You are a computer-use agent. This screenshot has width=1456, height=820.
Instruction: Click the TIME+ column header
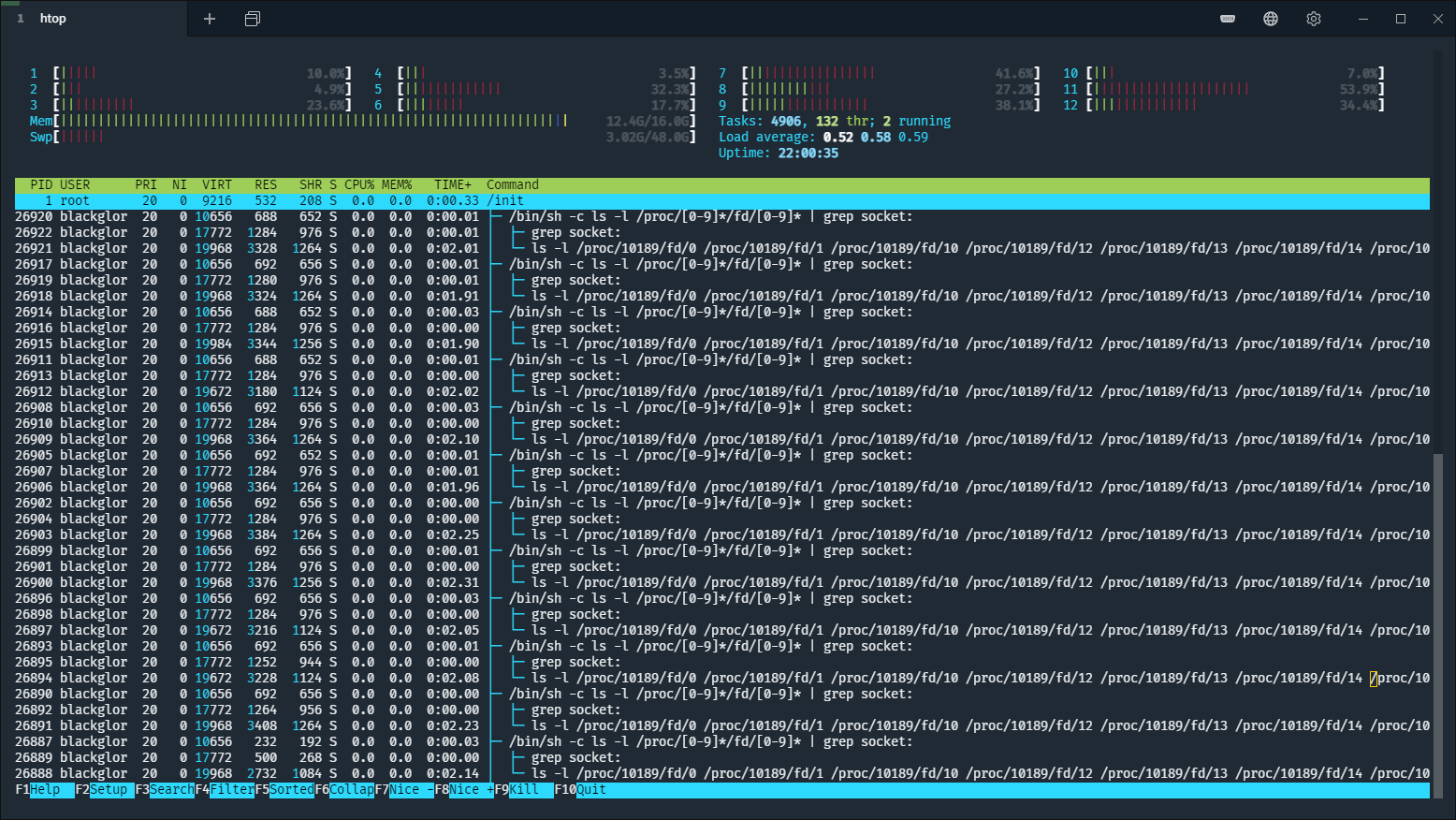coord(453,185)
